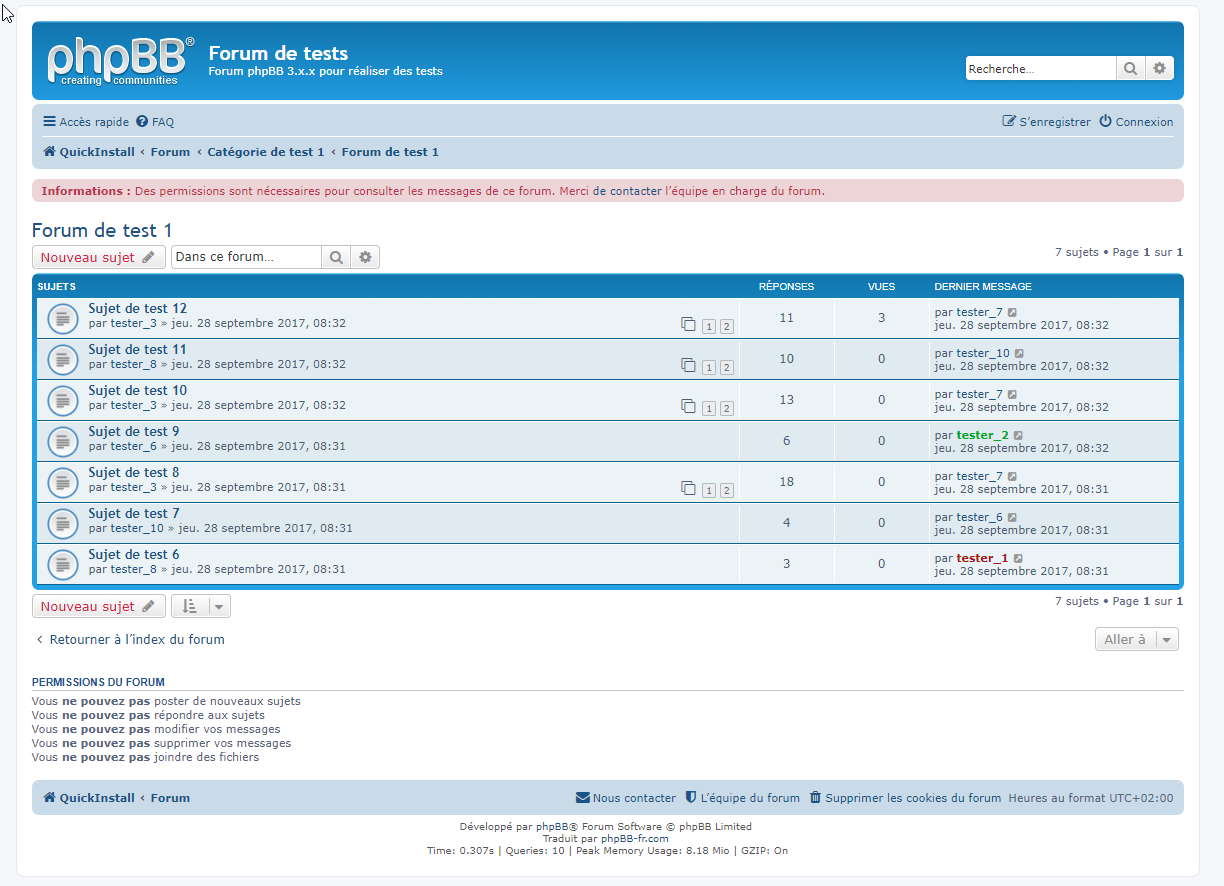1224x886 pixels.
Task: Navigate to 'Catégorie de test 1' breadcrumb
Action: pyautogui.click(x=265, y=152)
